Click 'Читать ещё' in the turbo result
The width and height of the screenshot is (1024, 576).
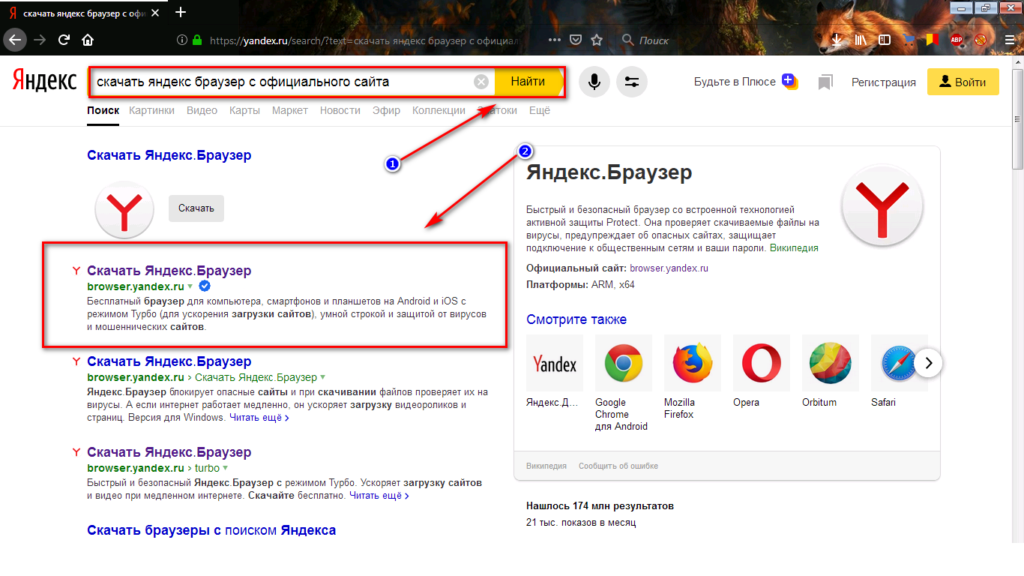click(x=379, y=496)
